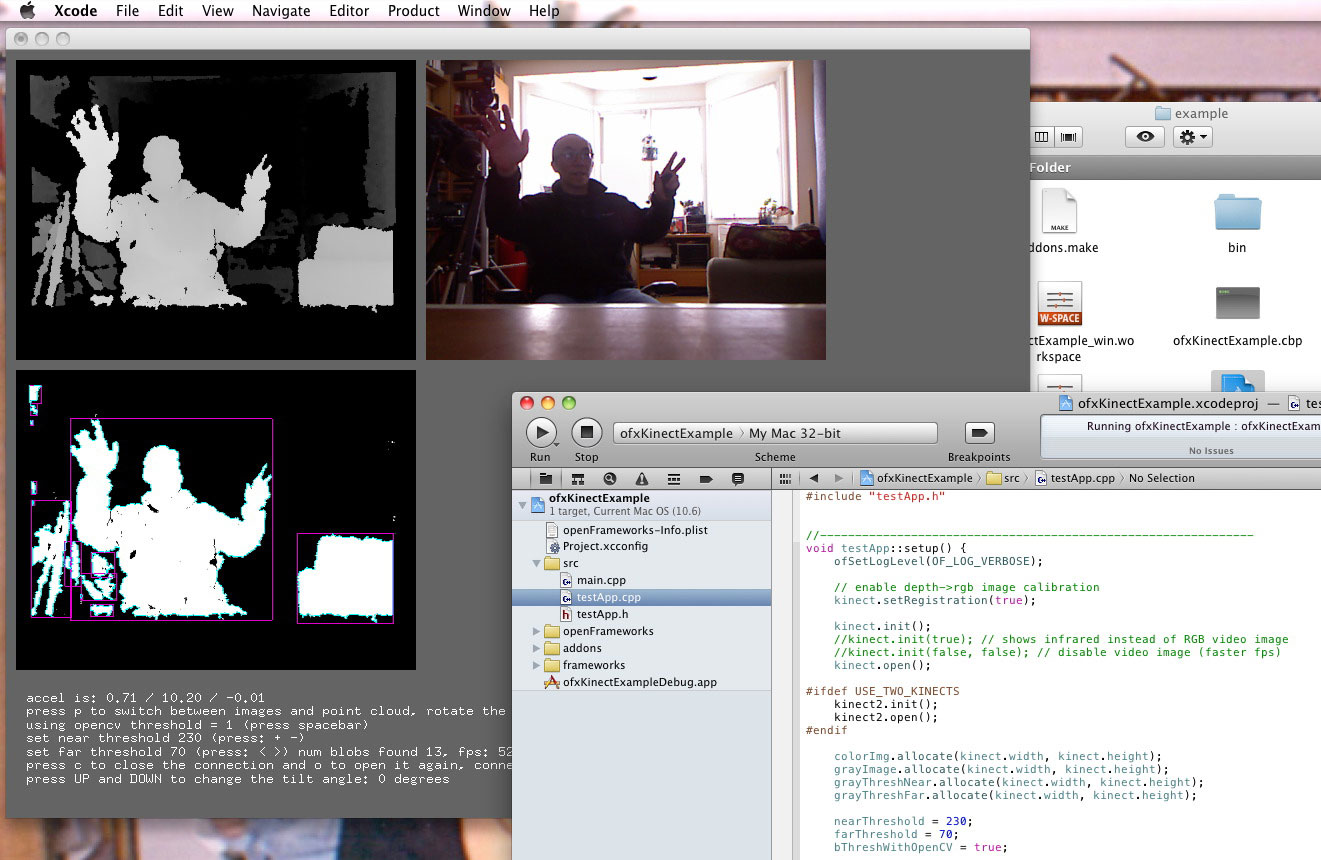Collapse the ofxKinectExample project root

tap(521, 505)
